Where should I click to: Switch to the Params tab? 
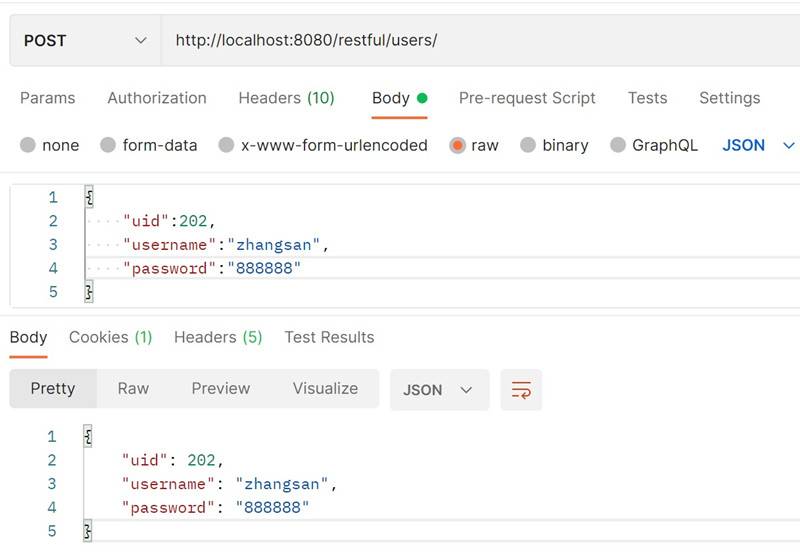coord(47,98)
